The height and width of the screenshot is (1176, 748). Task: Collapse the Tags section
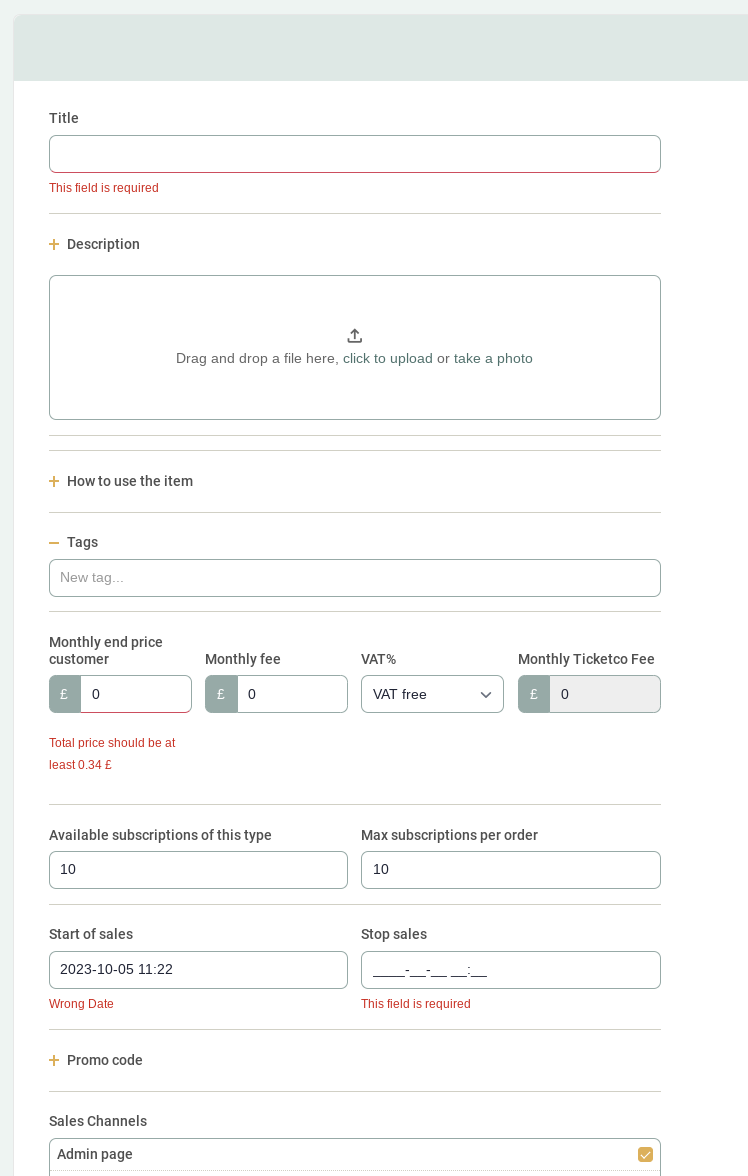pos(82,542)
